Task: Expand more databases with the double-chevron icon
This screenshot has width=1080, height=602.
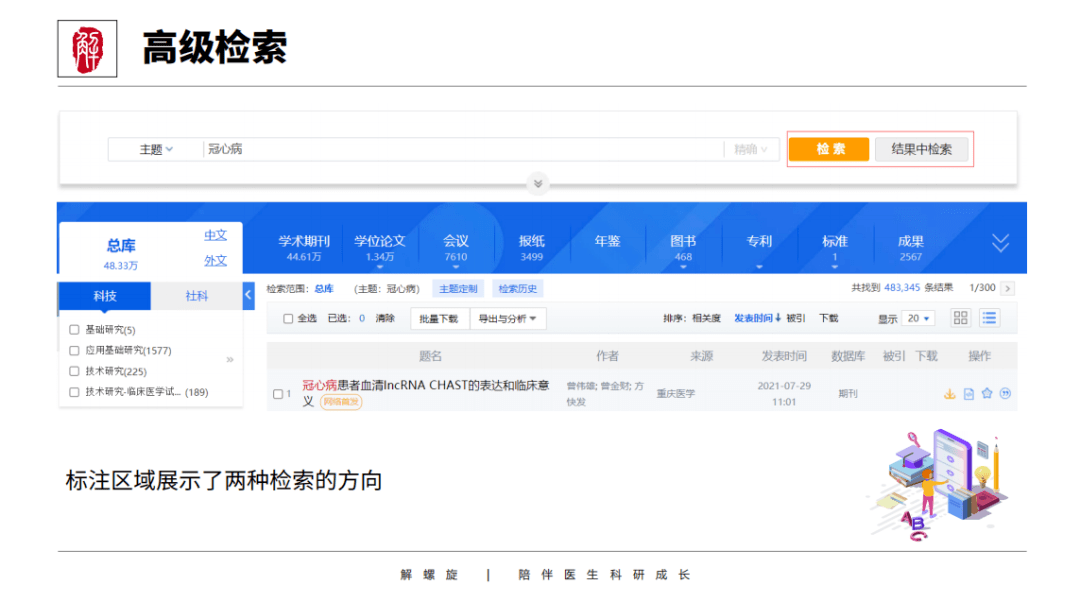Action: (x=1000, y=242)
